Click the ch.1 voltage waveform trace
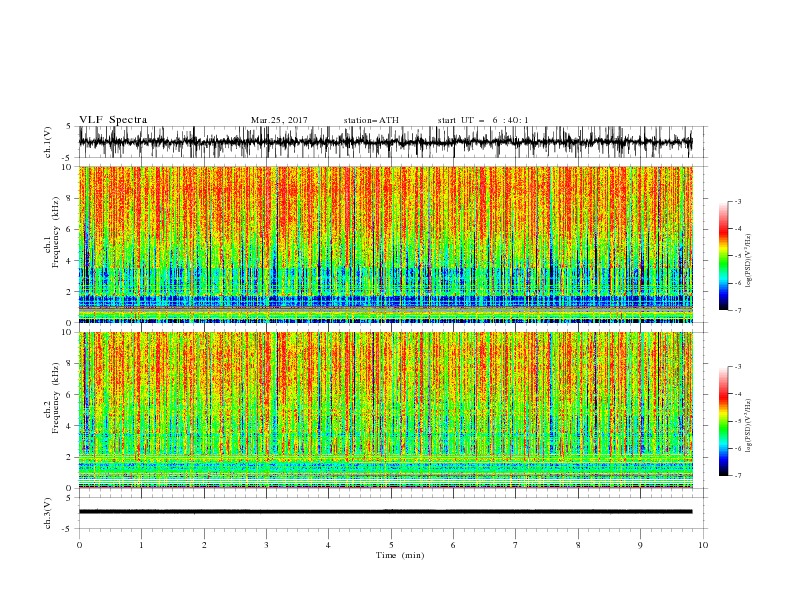 385,142
